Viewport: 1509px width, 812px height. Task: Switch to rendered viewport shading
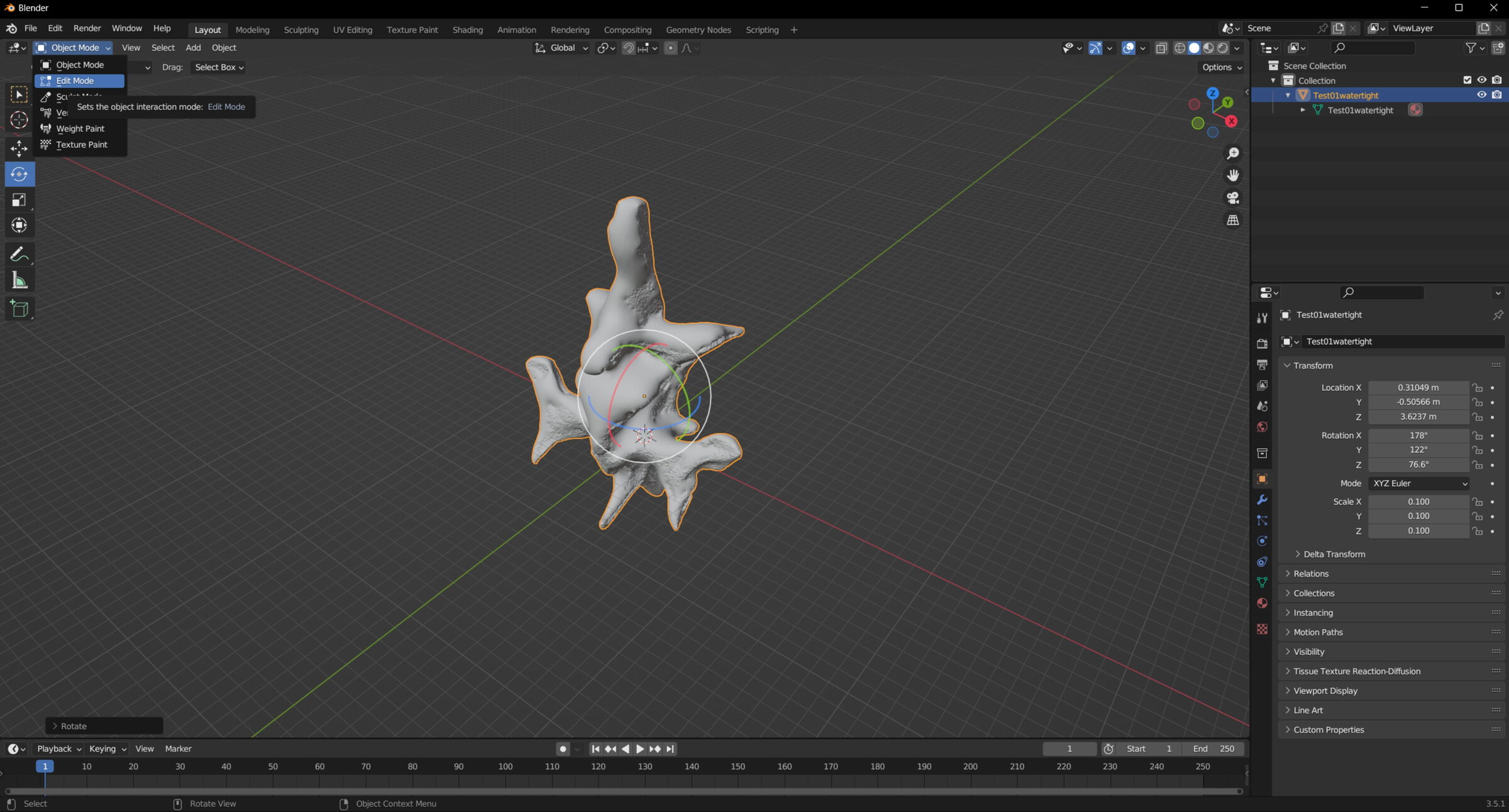click(x=1223, y=48)
